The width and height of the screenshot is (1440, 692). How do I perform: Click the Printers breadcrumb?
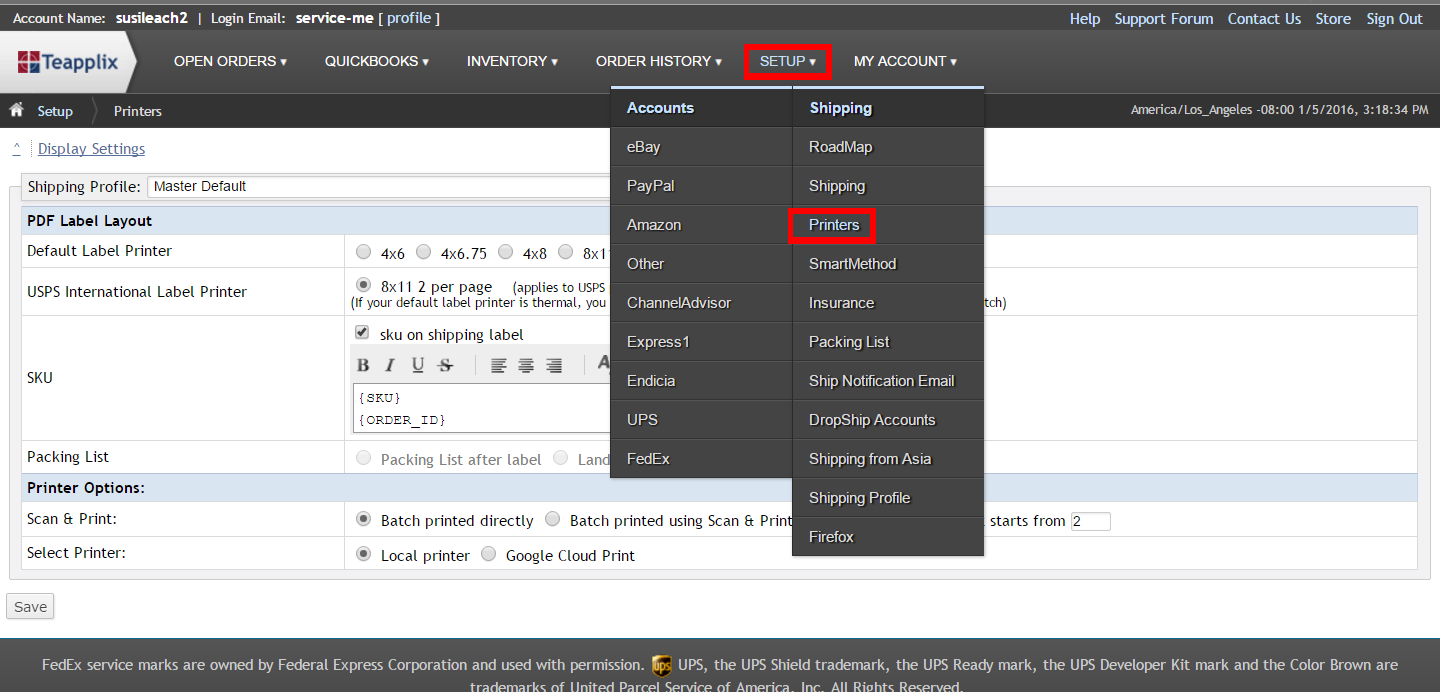coord(138,111)
